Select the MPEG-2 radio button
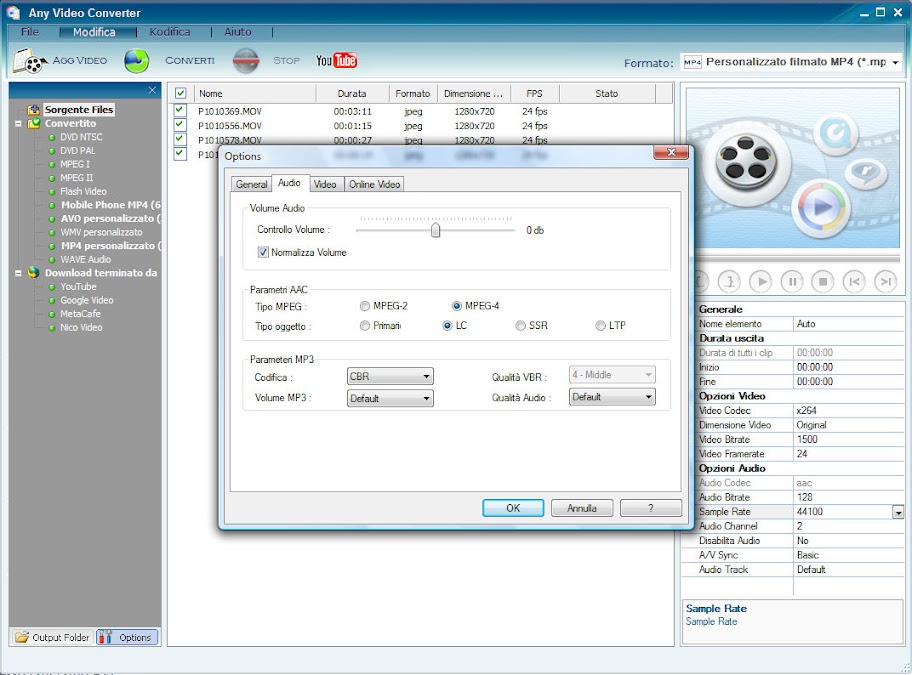Image resolution: width=912 pixels, height=675 pixels. (365, 306)
